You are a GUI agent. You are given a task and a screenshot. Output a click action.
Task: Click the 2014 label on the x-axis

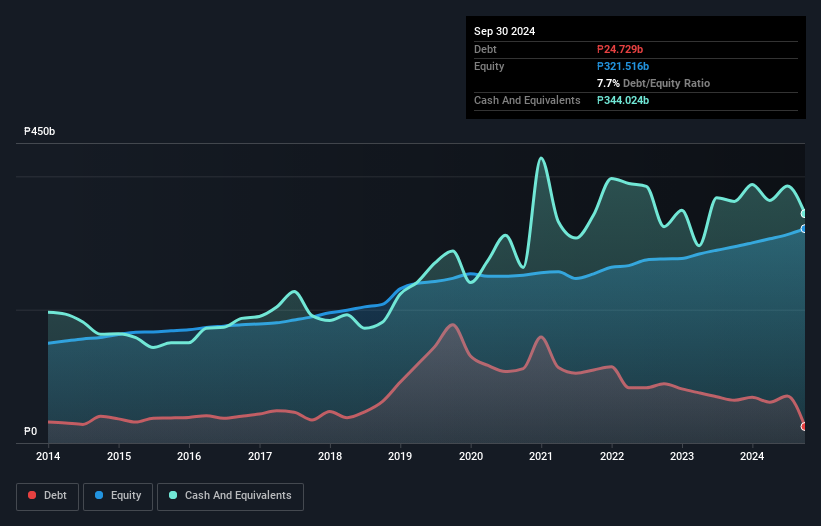point(48,458)
